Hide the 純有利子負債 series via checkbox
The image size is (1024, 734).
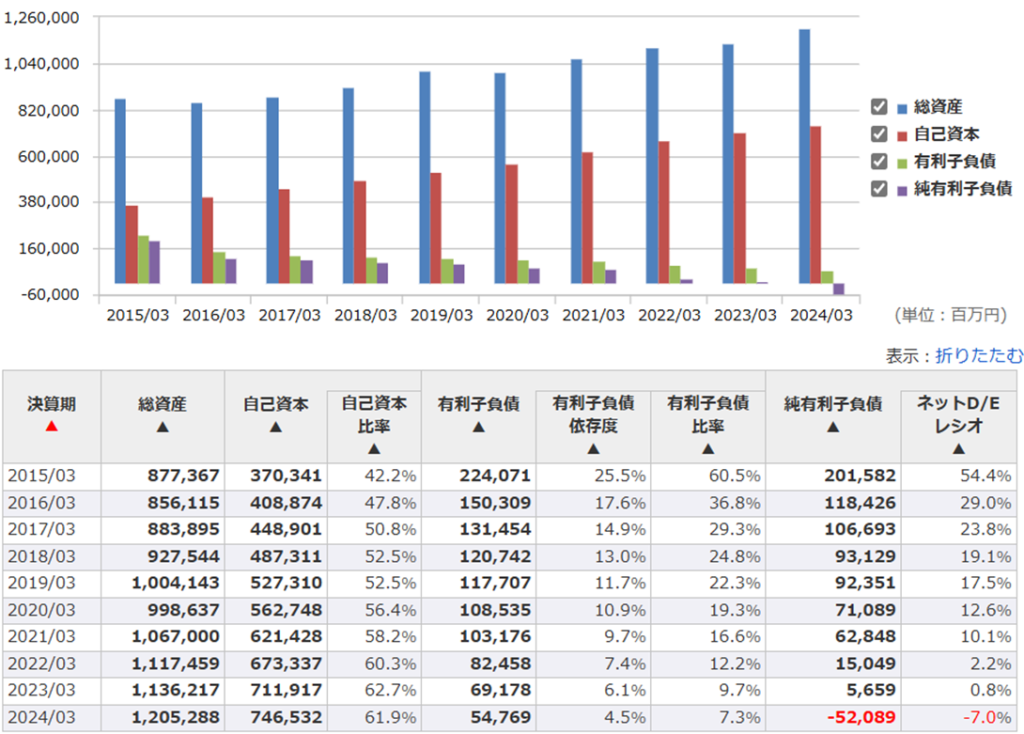(x=879, y=188)
